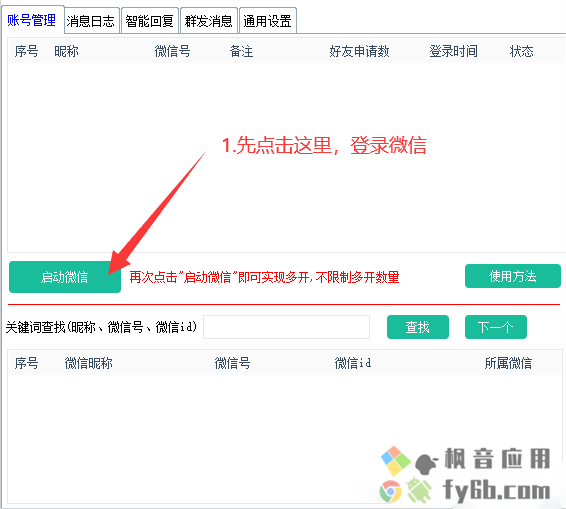
Task: Click the 下一个 button
Action: click(496, 327)
